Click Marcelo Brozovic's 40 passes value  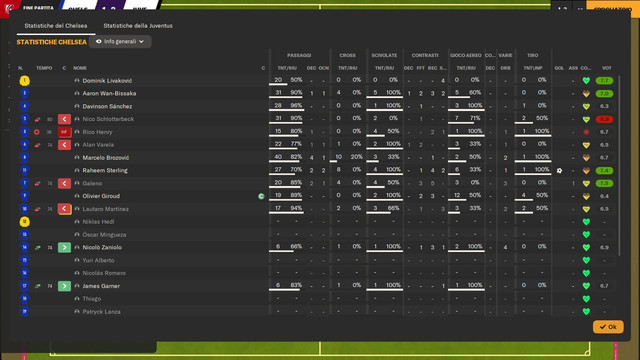pyautogui.click(x=278, y=157)
